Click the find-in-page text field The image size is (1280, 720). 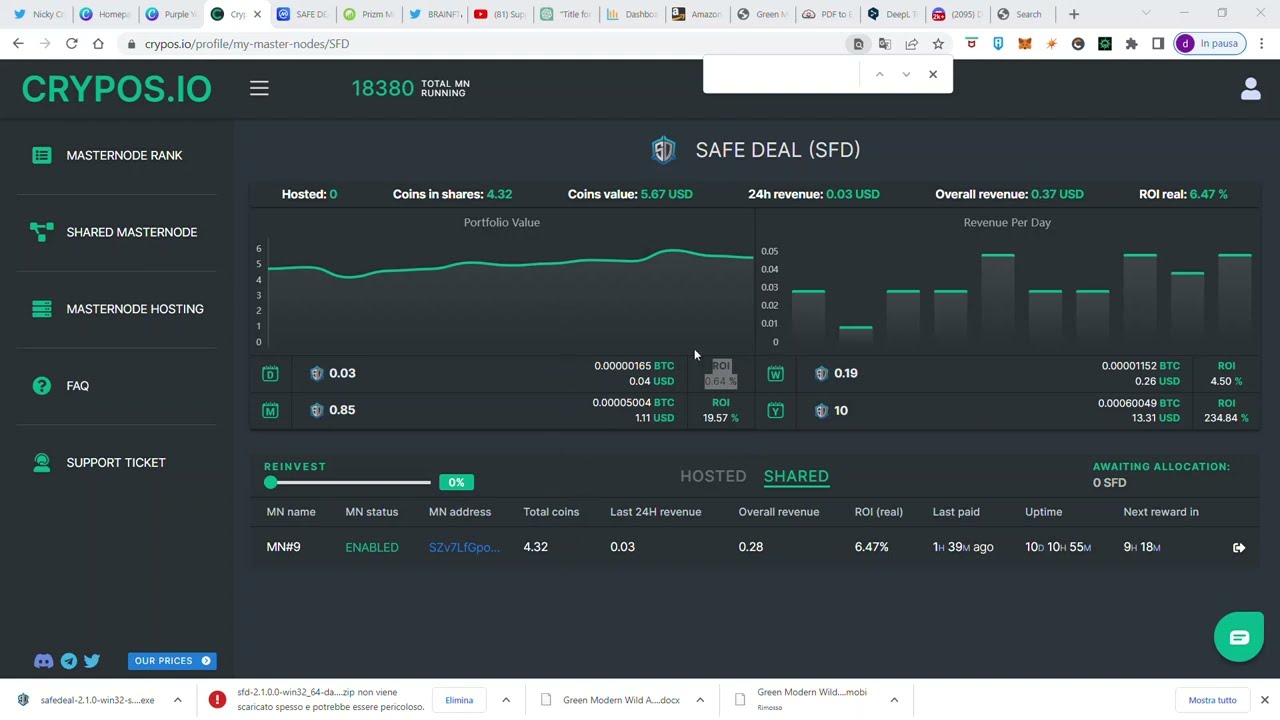tap(783, 74)
